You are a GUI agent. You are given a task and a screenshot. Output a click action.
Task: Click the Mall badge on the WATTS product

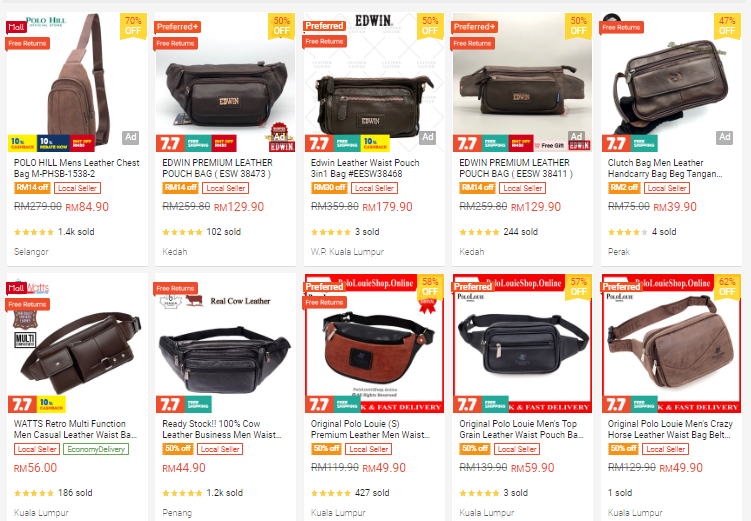[16, 288]
